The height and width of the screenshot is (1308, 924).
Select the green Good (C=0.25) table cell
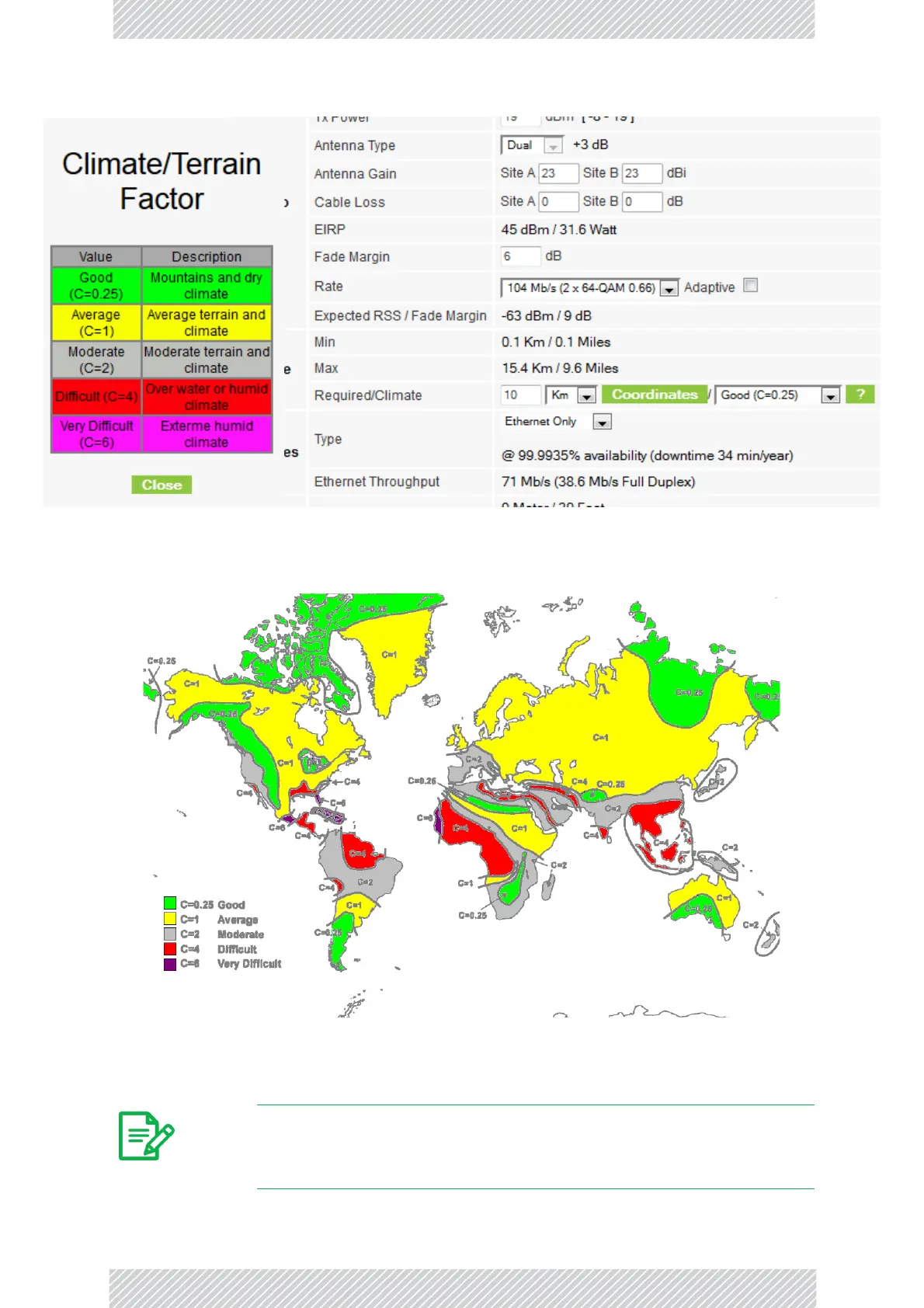[x=96, y=286]
